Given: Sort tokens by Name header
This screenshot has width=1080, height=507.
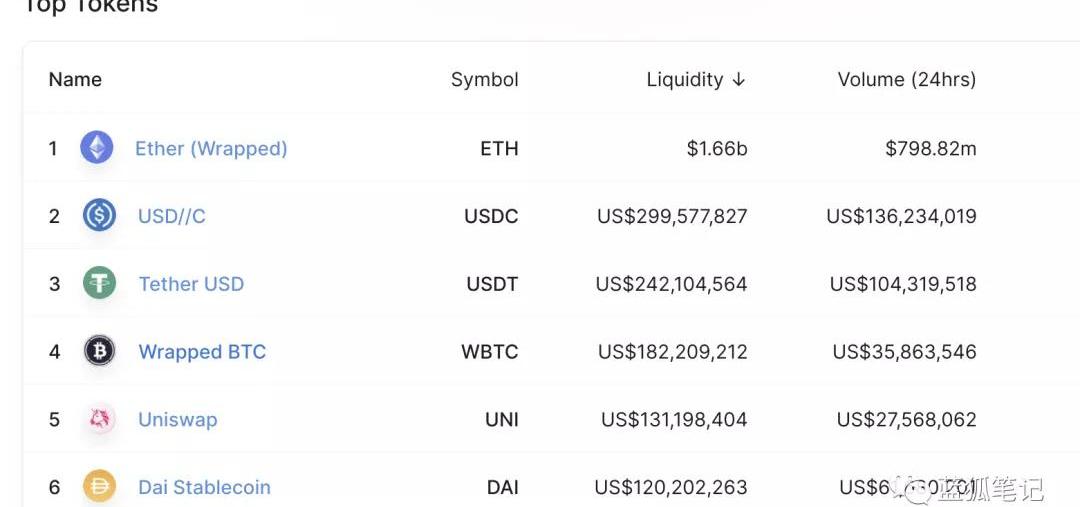Looking at the screenshot, I should 75,80.
